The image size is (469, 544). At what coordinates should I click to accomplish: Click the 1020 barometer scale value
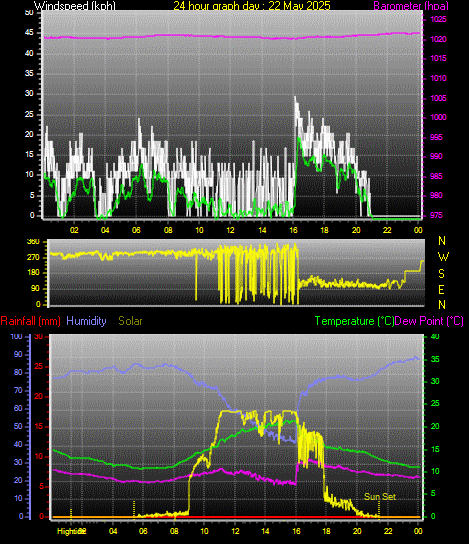[438, 39]
